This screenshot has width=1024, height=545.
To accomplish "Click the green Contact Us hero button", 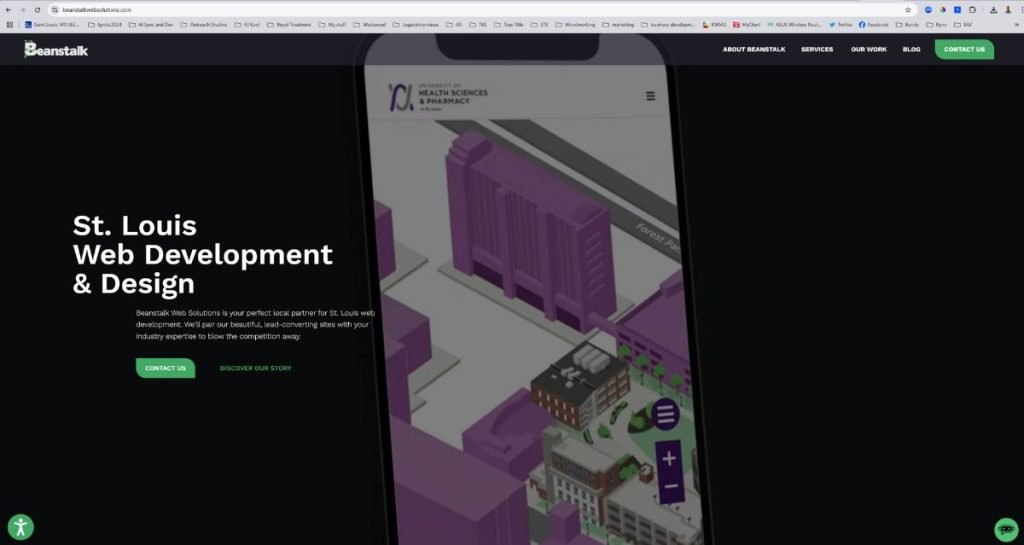I will [x=165, y=368].
